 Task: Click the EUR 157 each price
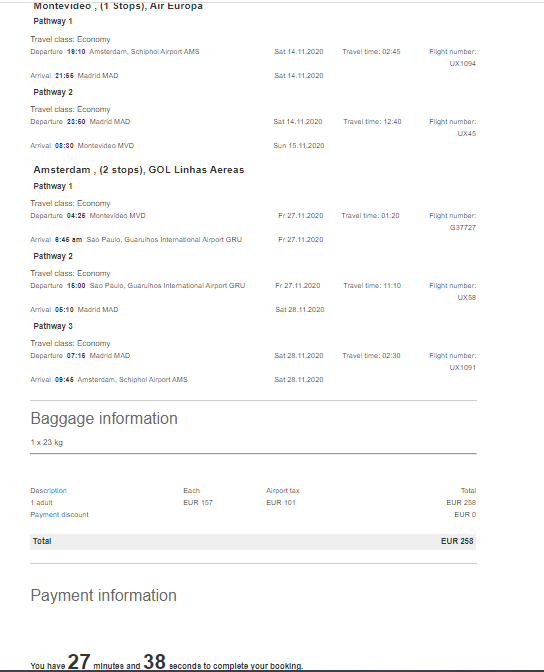198,502
